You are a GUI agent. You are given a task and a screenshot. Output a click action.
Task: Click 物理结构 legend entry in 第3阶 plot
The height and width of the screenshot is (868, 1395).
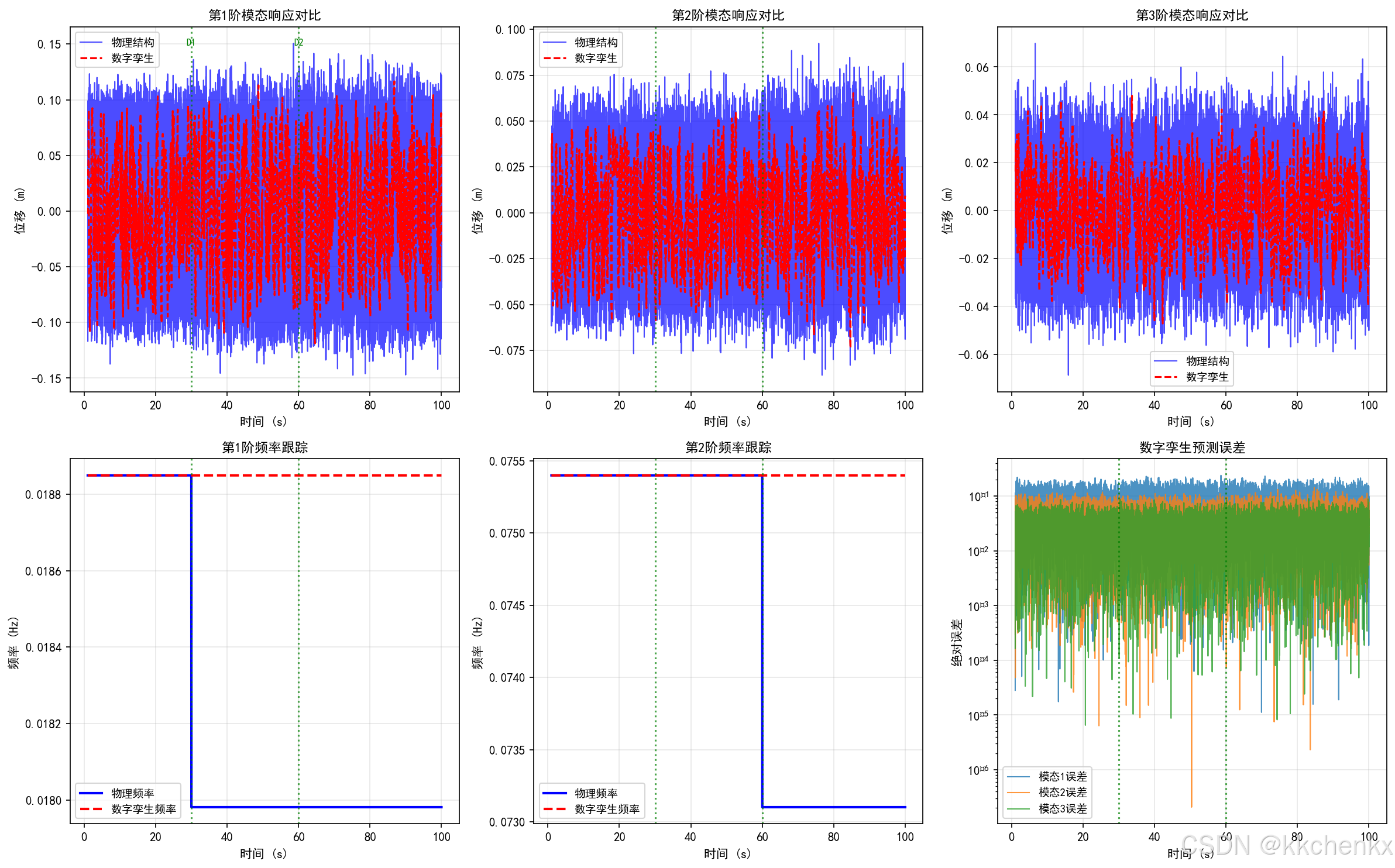pyautogui.click(x=1207, y=361)
